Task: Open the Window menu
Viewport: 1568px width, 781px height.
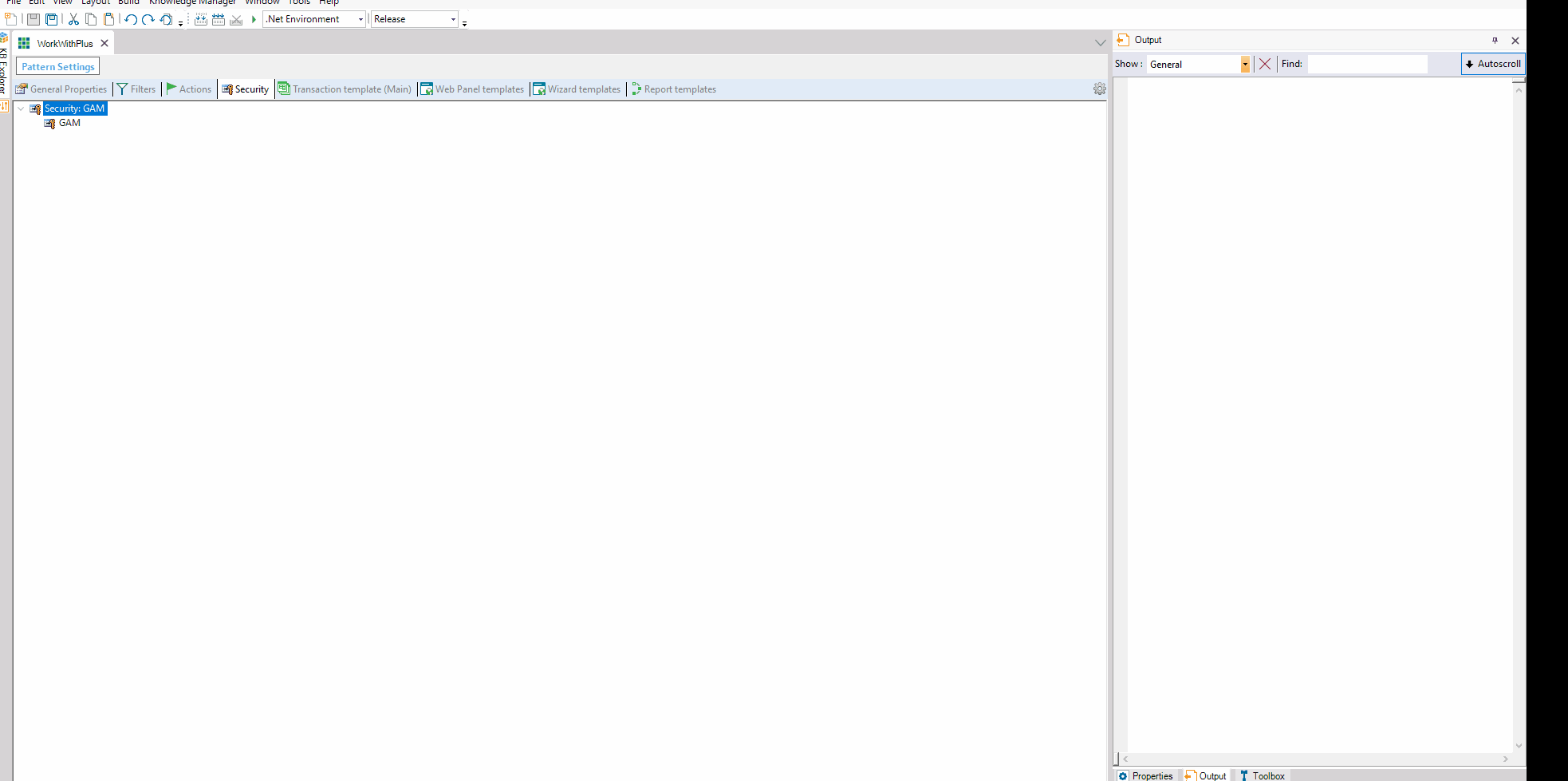Action: click(262, 2)
